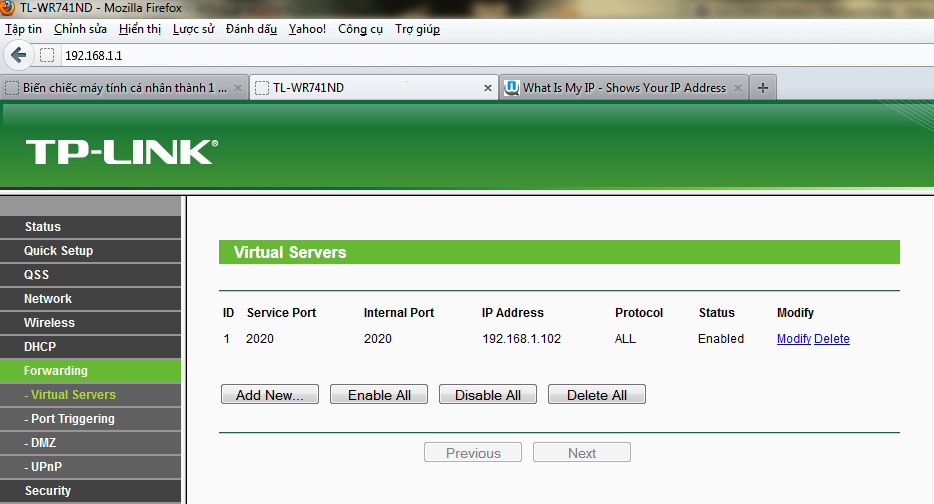
Task: Open the Công cụ menu
Action: coord(360,29)
